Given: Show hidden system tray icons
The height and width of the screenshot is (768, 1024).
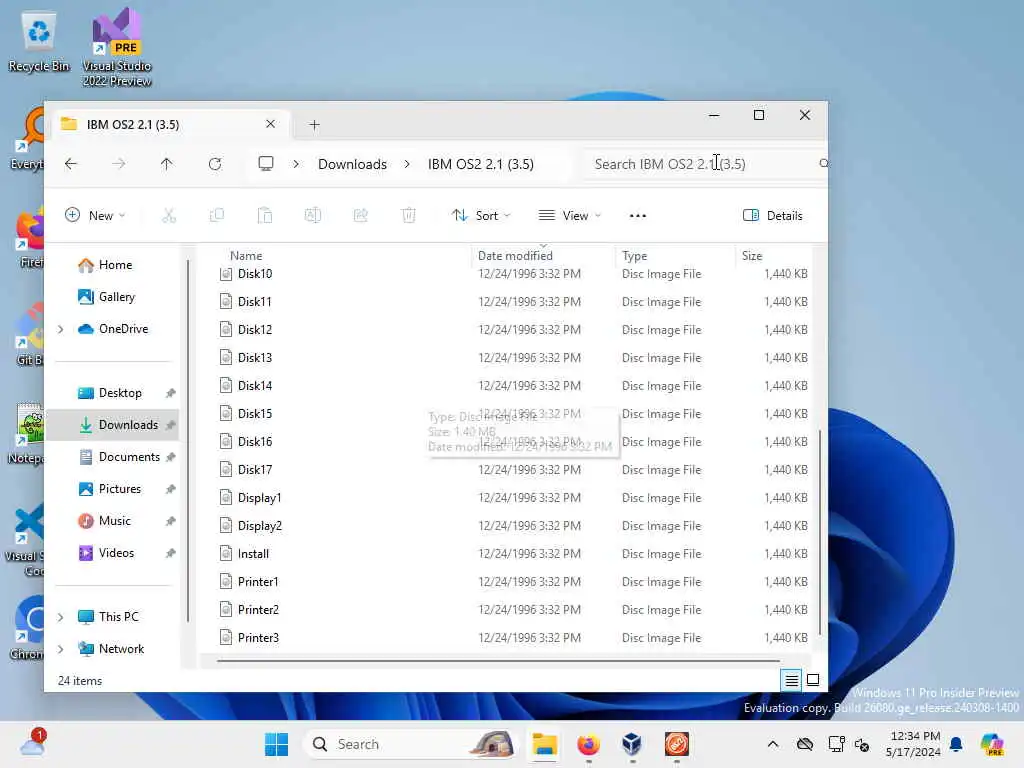Looking at the screenshot, I should [773, 744].
